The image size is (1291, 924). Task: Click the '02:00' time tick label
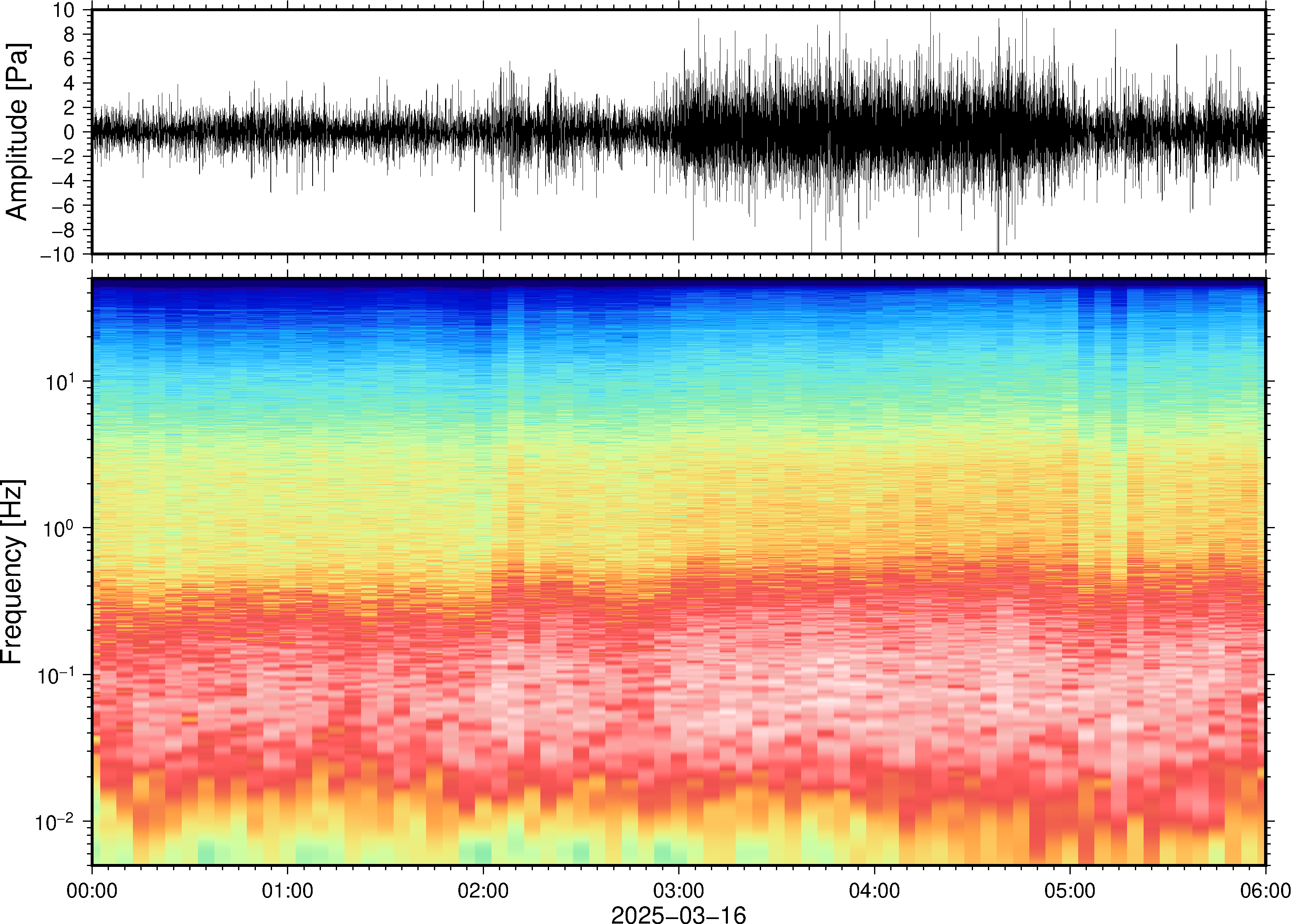tap(483, 890)
